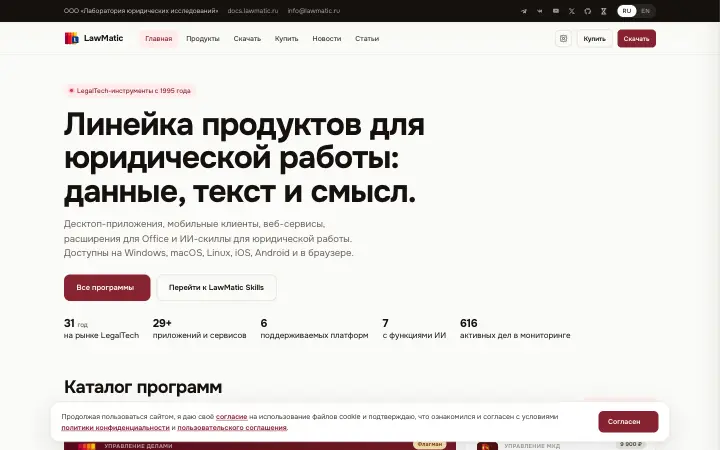Viewport: 720px width, 450px height.
Task: Open the Статьи nav item
Action: (367, 39)
